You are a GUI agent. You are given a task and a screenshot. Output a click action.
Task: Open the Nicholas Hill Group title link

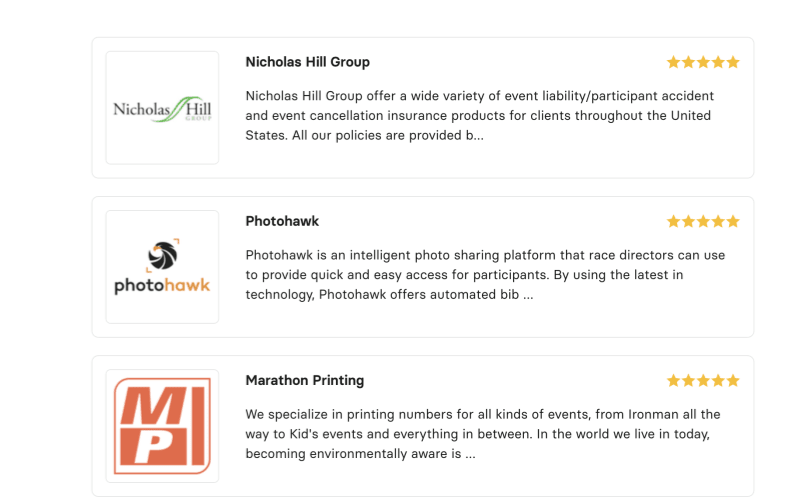pos(307,62)
